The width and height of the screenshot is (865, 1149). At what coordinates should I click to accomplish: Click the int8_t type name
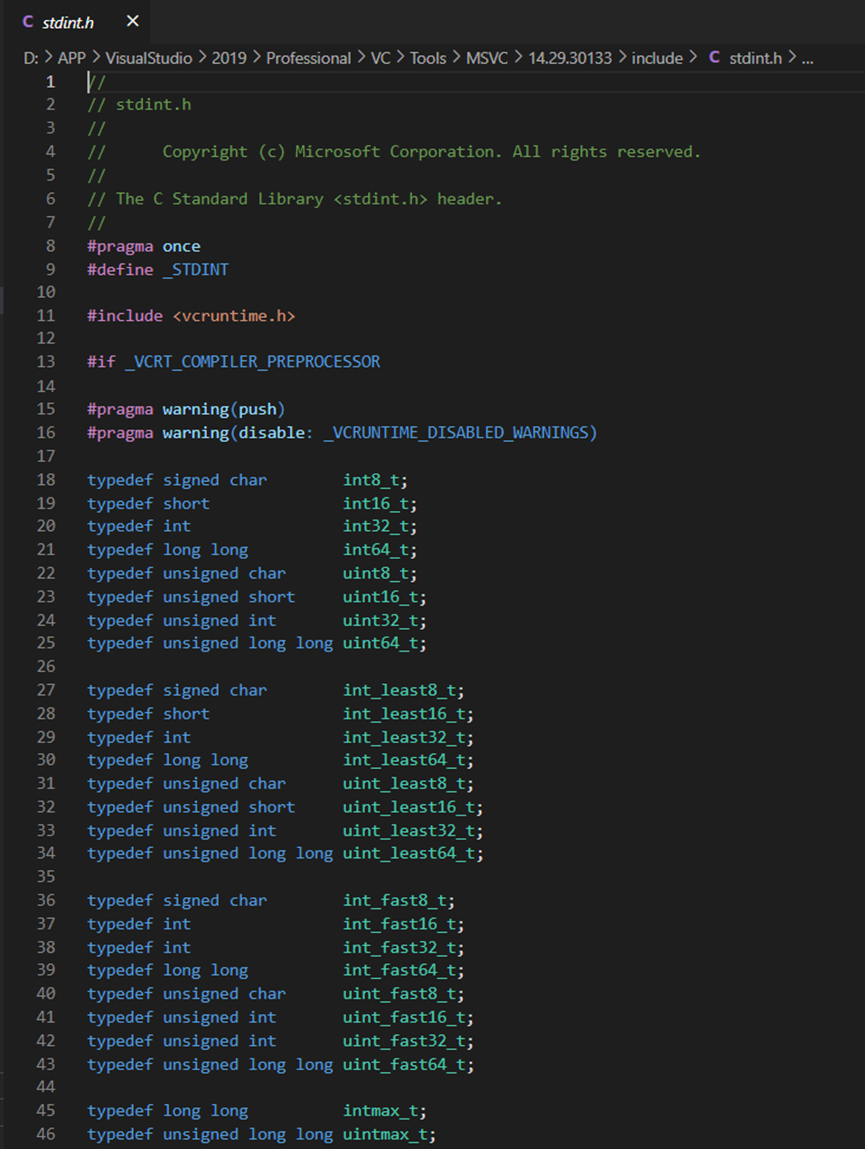tap(371, 480)
